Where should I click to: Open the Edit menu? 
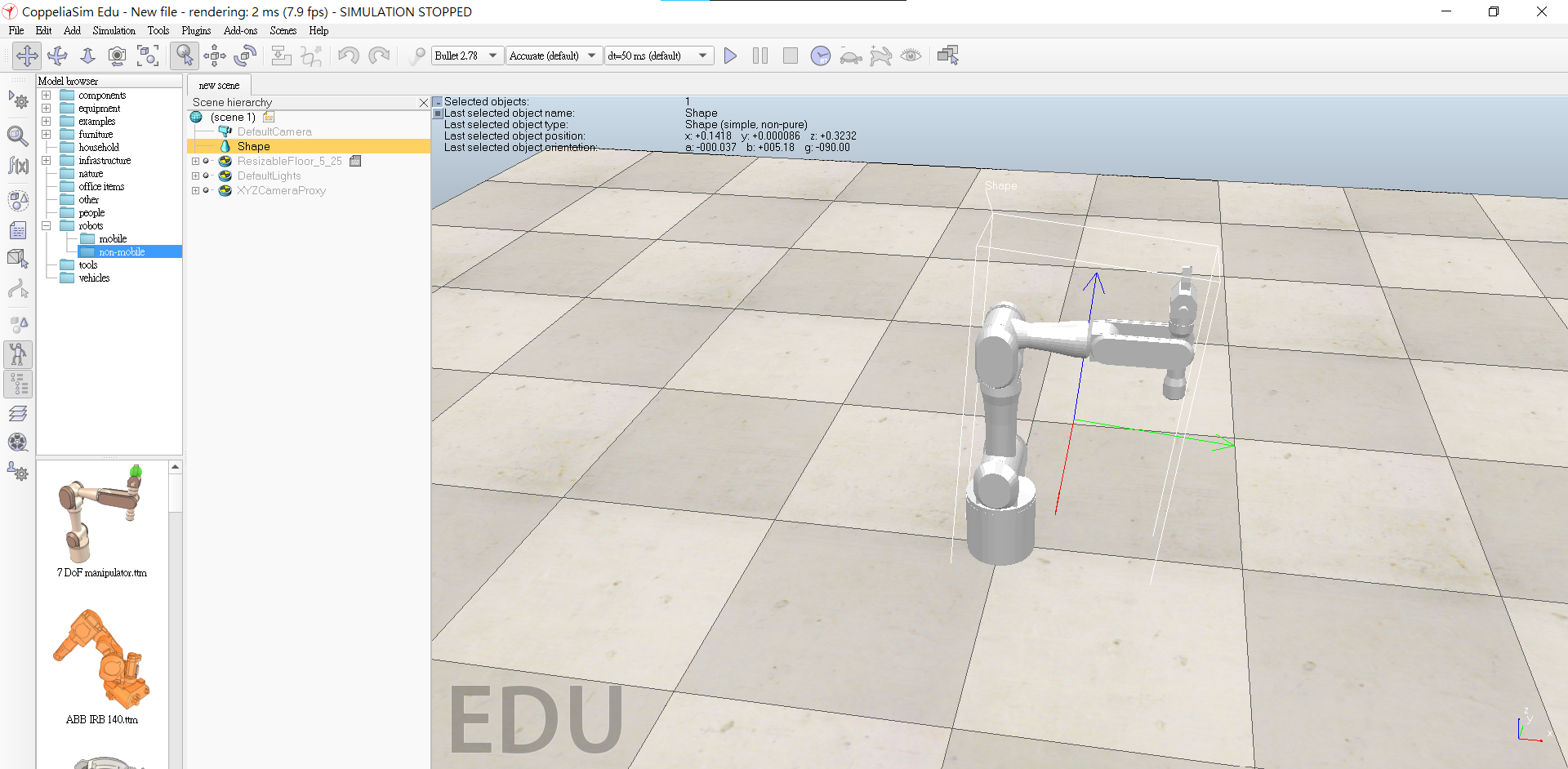click(43, 30)
